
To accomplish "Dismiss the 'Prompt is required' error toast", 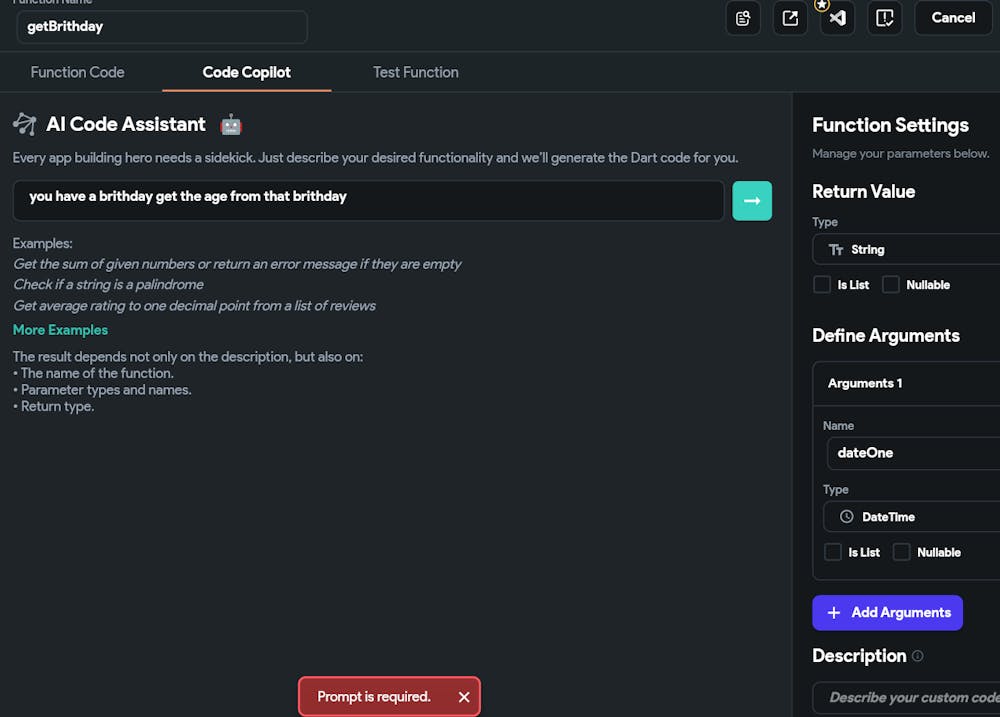I will (464, 697).
